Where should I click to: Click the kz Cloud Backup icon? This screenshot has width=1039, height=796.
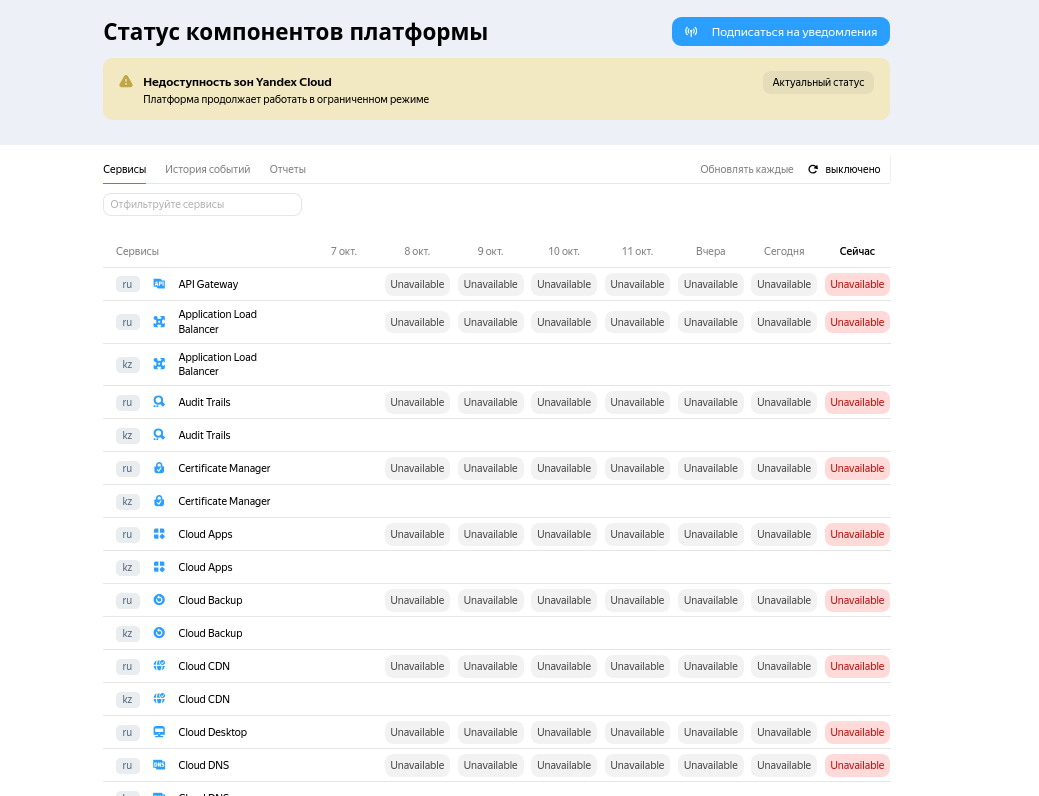point(159,633)
